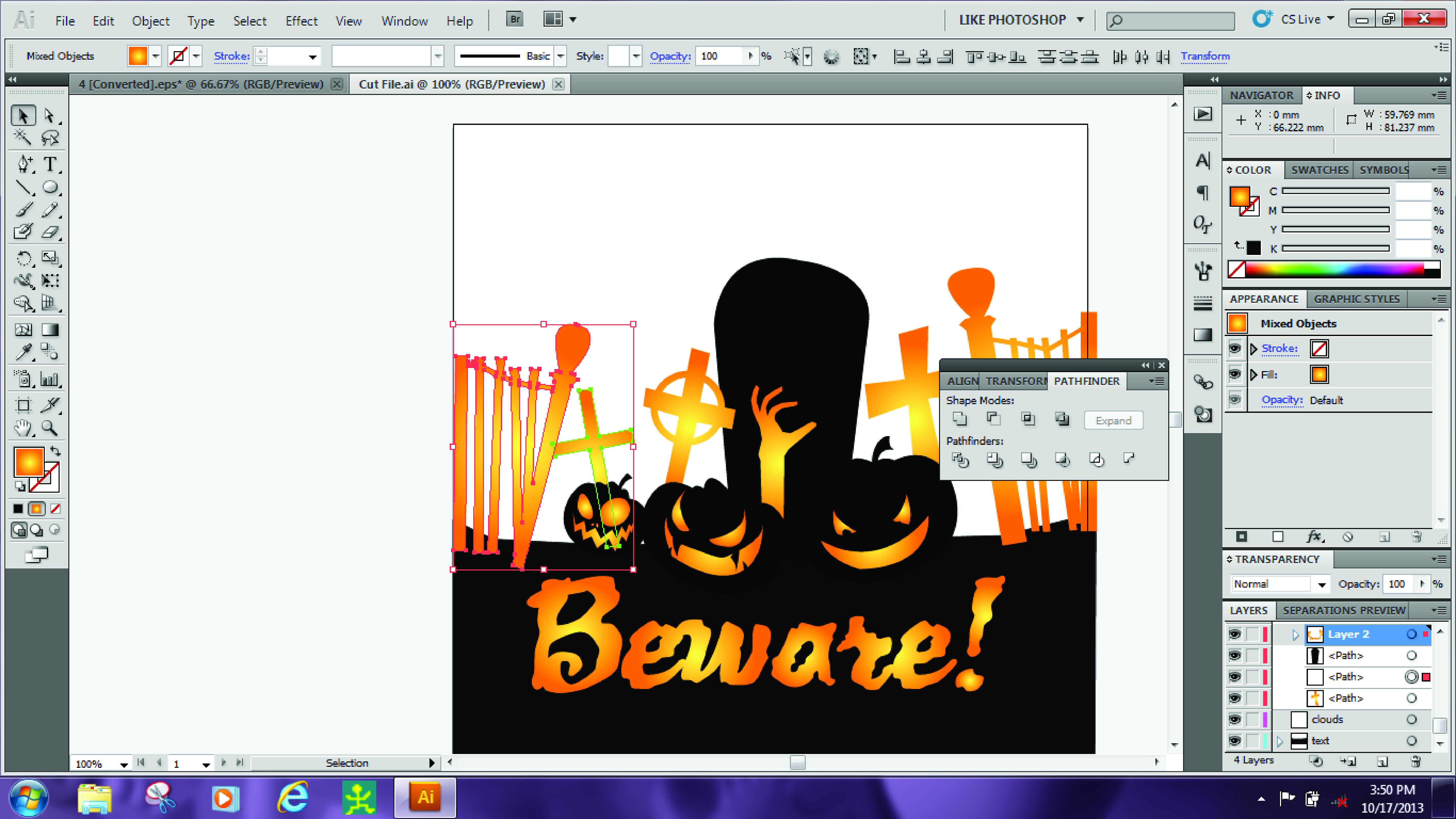Click Intersect shape mode in Pathfinder
Image resolution: width=1456 pixels, height=819 pixels.
[x=1028, y=419]
